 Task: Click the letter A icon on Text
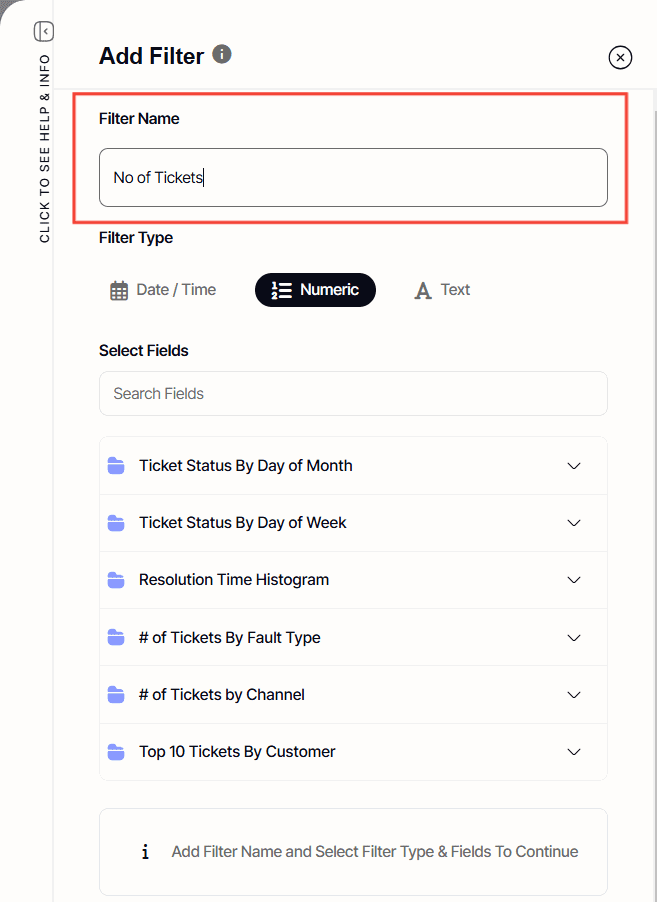423,291
